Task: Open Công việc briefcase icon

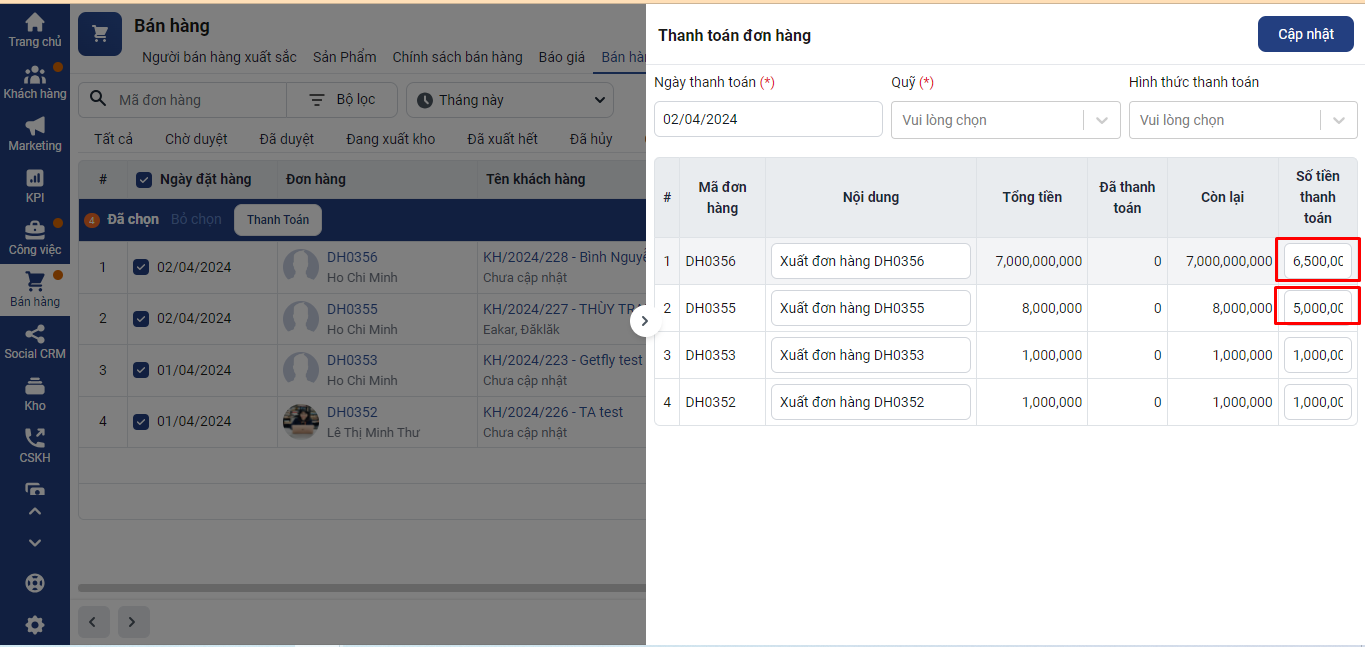Action: pos(35,231)
